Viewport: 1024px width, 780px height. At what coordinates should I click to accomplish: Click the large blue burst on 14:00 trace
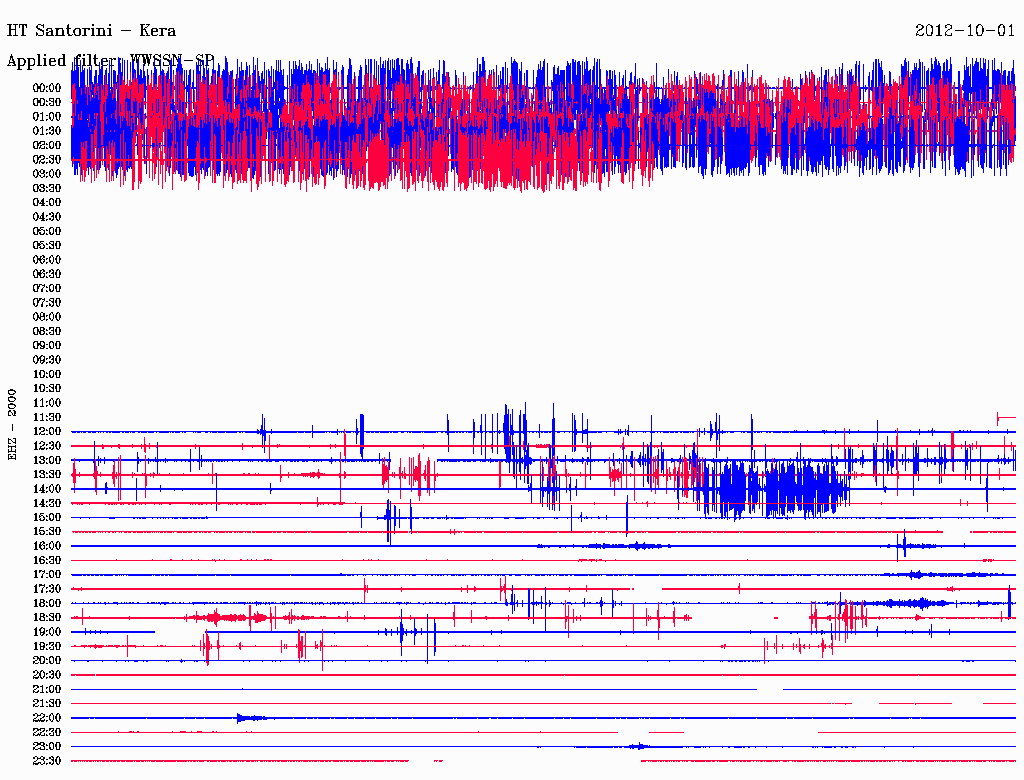775,488
